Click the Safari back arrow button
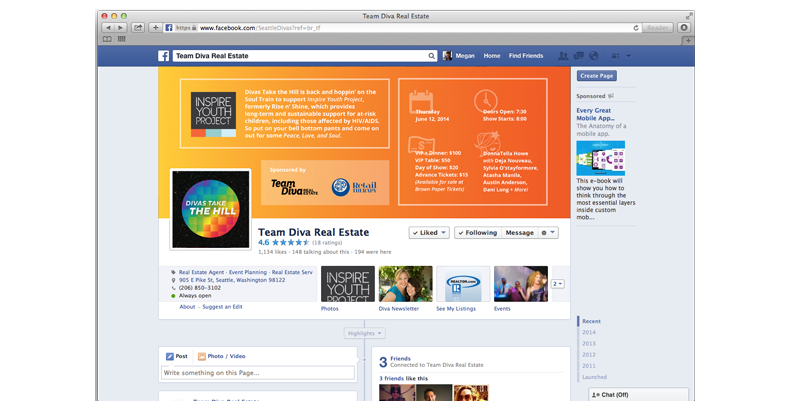790x410 pixels. tap(110, 27)
